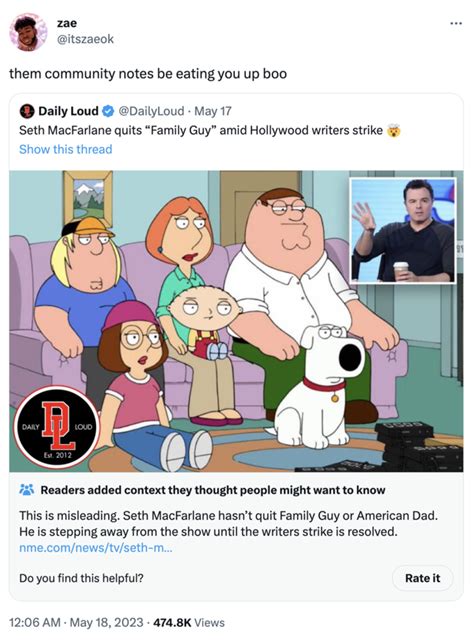
Task: Click the 474.8K Views count
Action: tap(189, 622)
